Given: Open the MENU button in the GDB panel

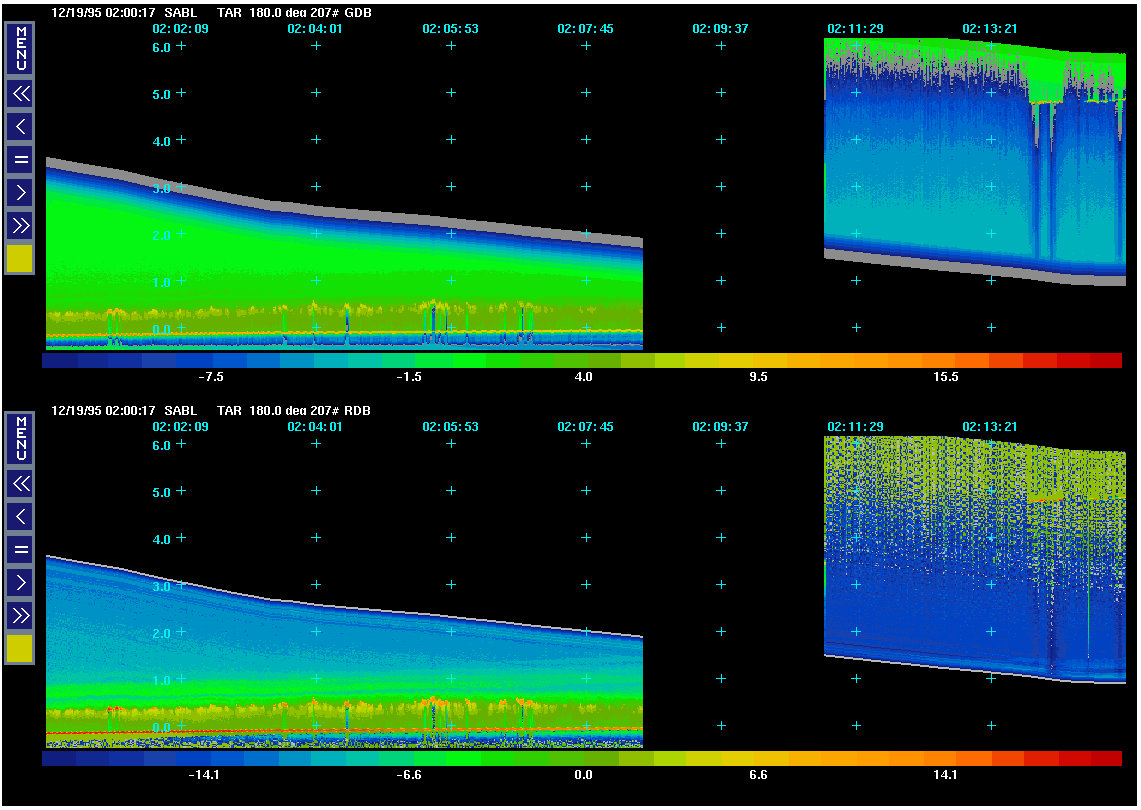Looking at the screenshot, I should pos(20,47).
